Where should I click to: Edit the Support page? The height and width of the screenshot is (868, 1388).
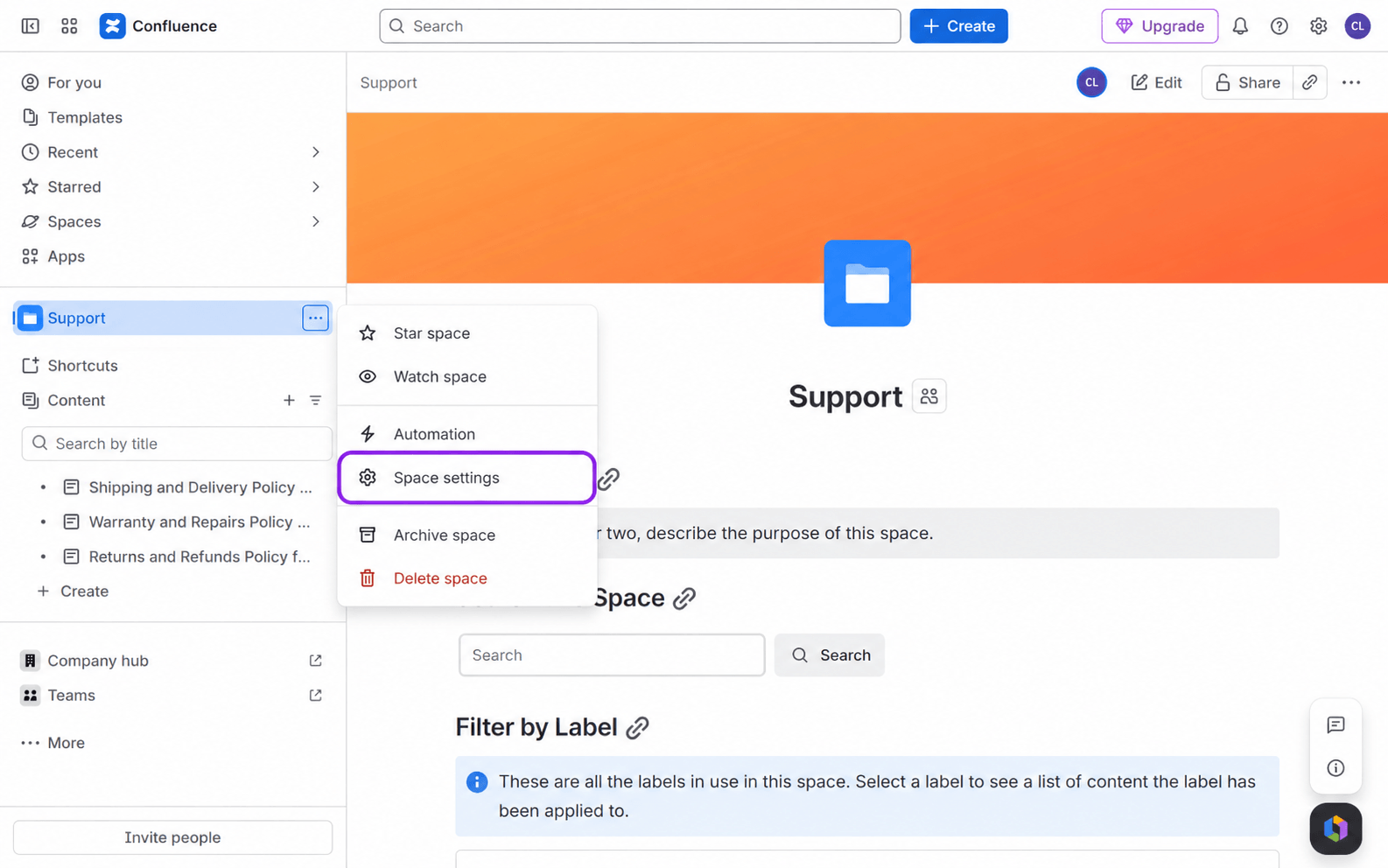point(1156,82)
